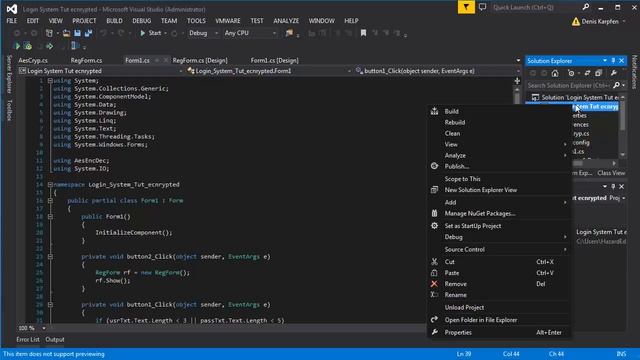
Task: Collapse the Form1 class block
Action: coord(50,200)
